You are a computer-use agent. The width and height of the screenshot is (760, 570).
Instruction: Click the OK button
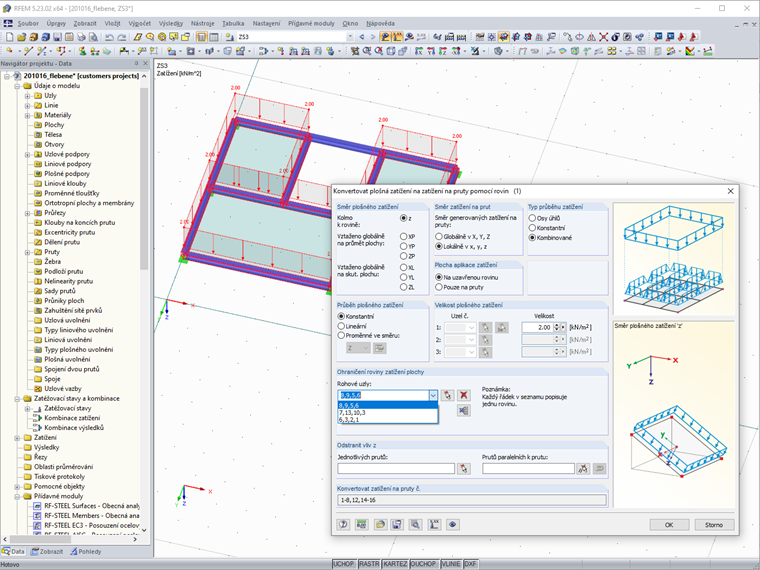point(669,524)
